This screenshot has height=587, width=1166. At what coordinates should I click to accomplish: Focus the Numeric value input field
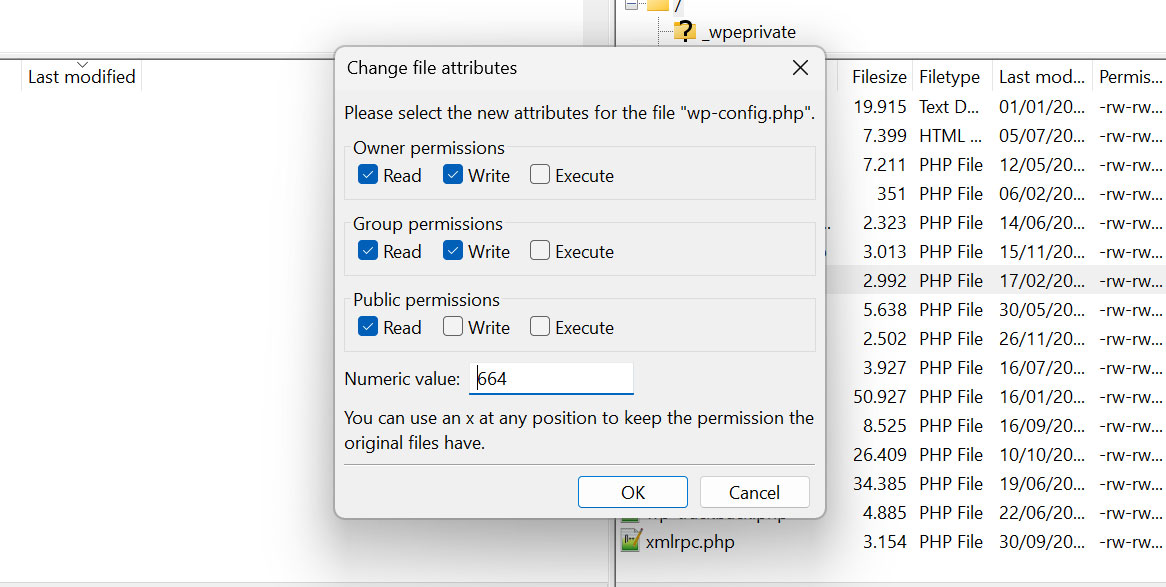coord(551,379)
